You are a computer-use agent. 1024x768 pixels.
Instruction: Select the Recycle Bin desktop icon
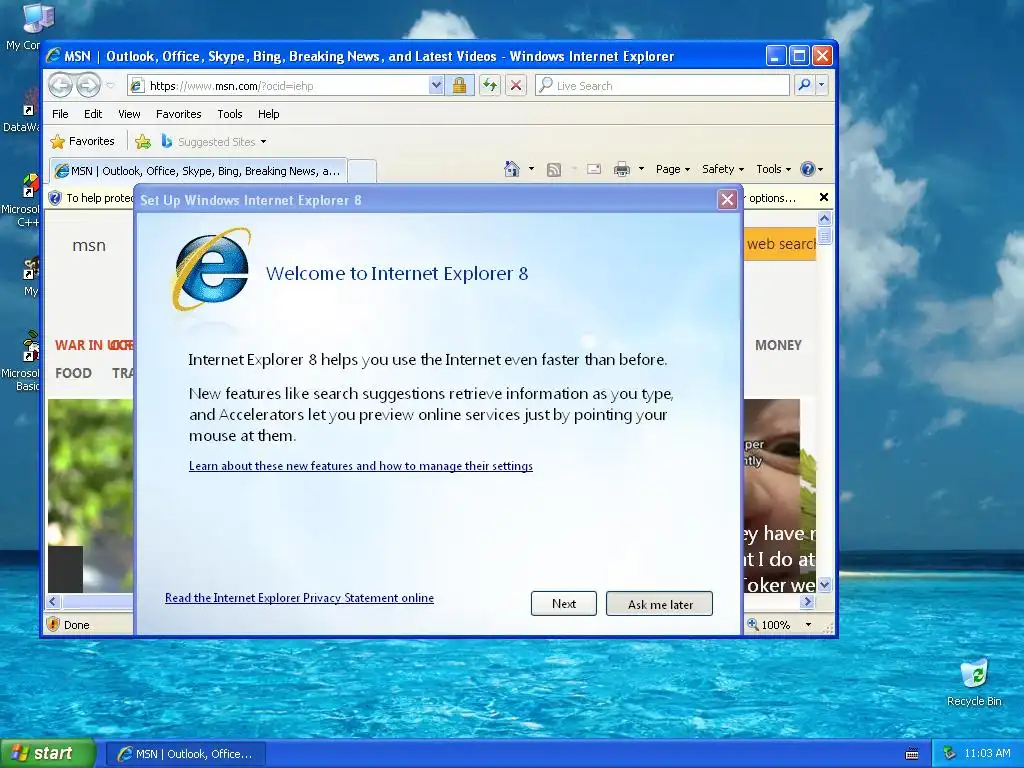(x=974, y=682)
